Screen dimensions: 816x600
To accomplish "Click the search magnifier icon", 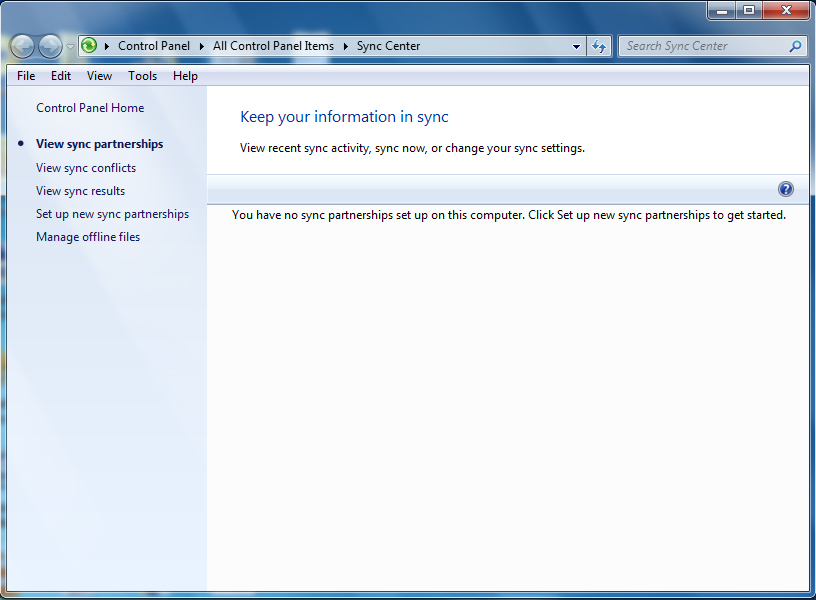I will [795, 46].
